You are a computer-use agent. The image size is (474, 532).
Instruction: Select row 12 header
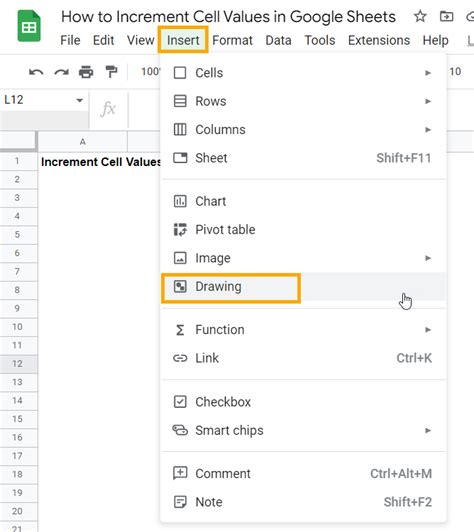coord(18,363)
